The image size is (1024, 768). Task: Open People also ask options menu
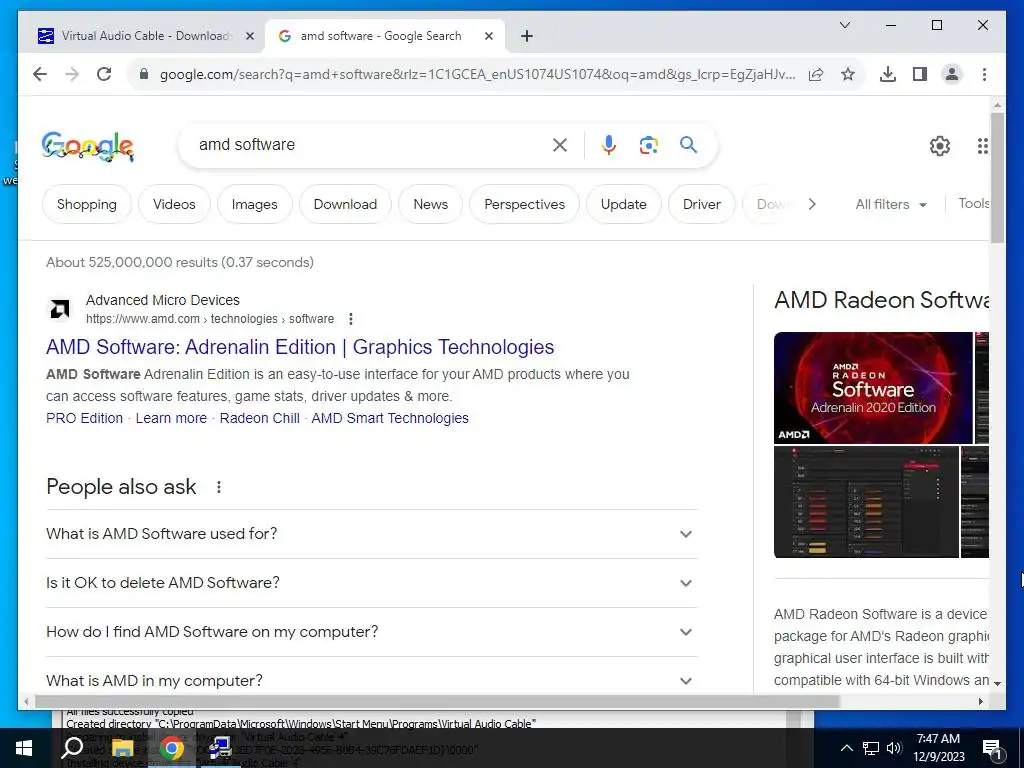click(219, 487)
